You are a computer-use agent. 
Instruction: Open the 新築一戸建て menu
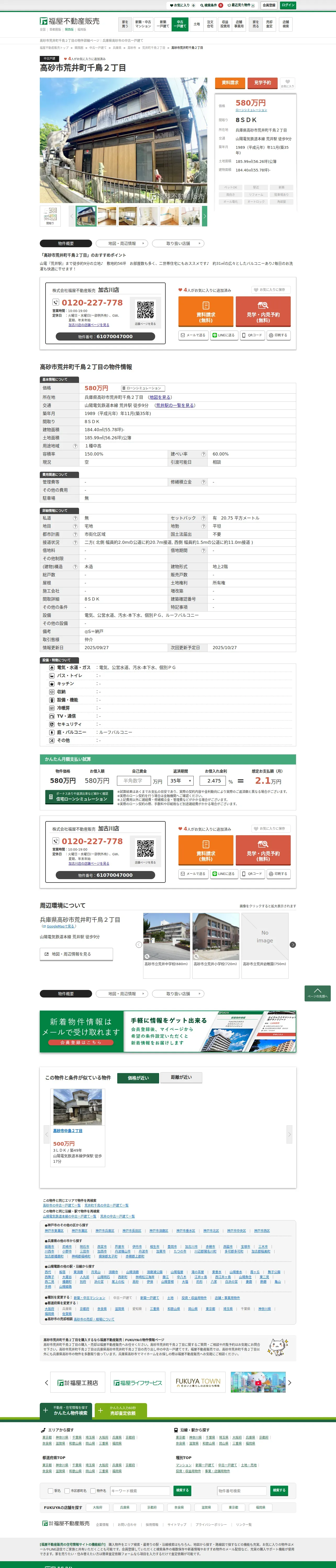[163, 24]
